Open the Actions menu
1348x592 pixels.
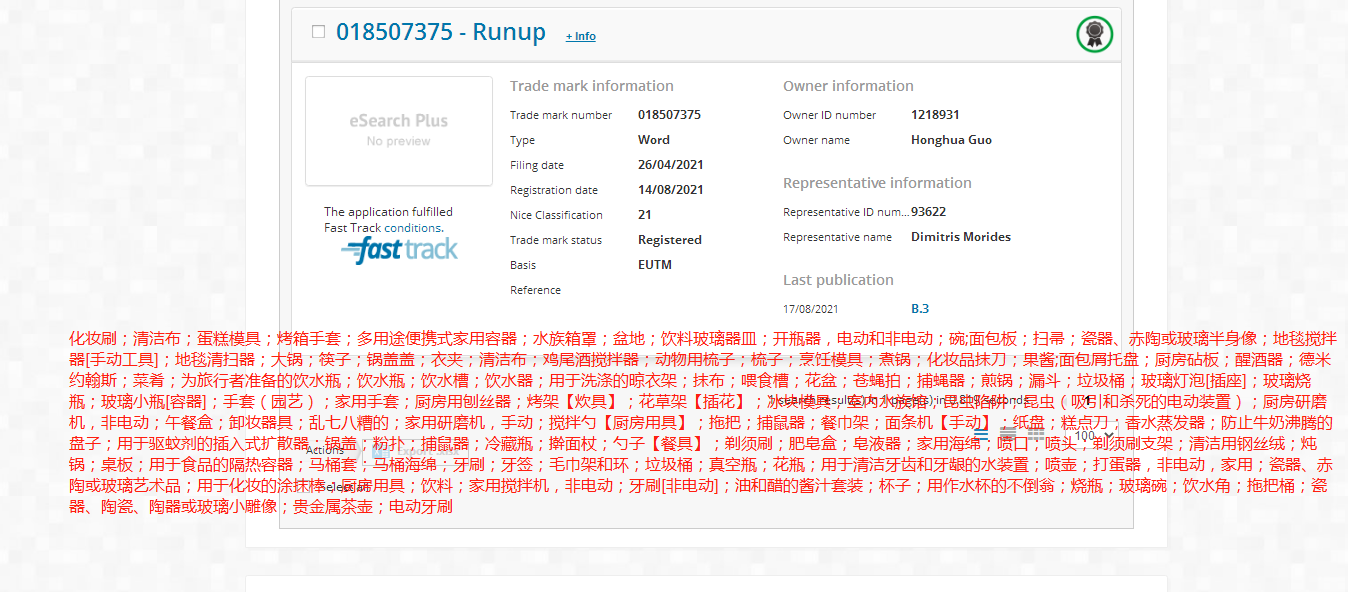pos(325,449)
